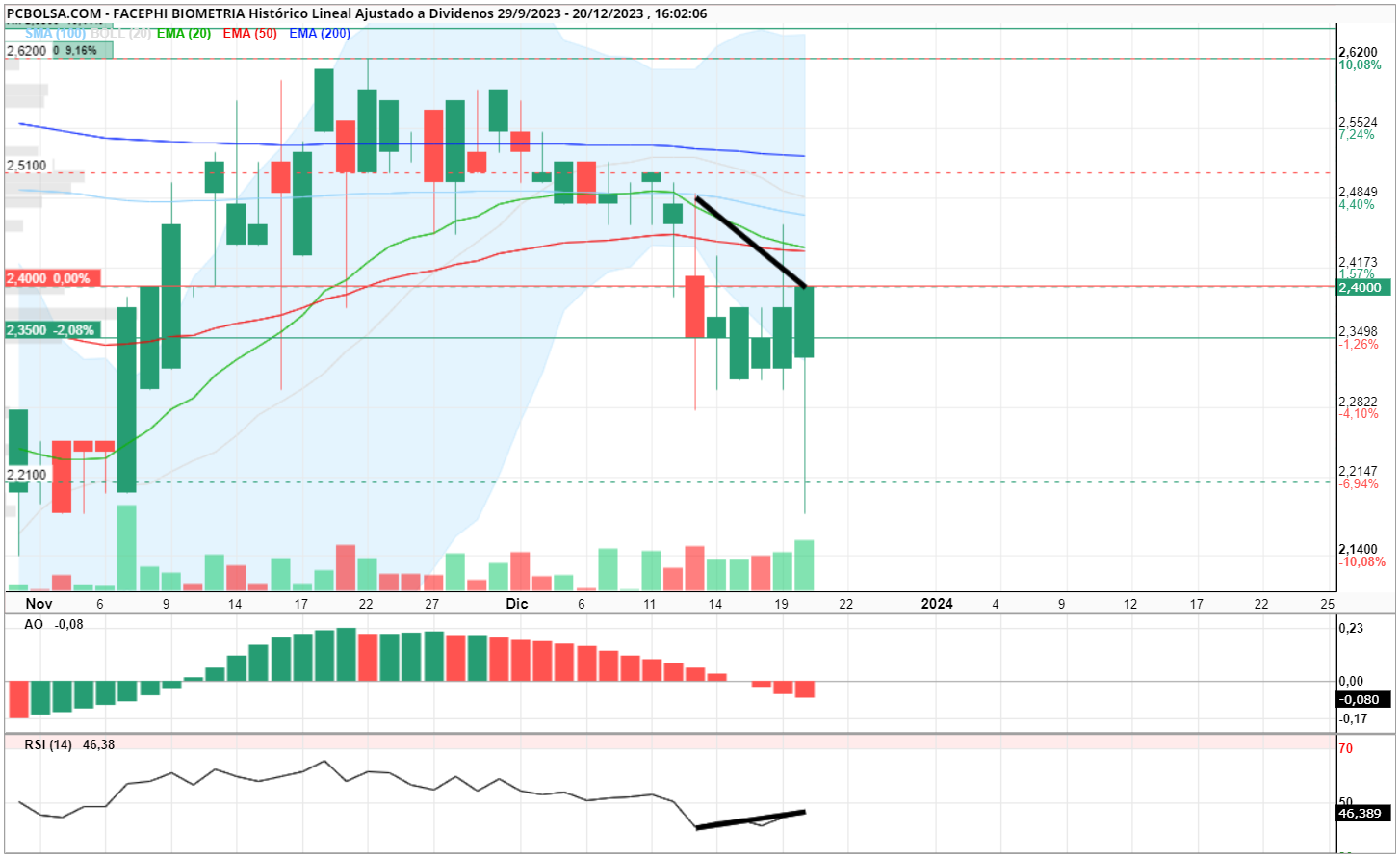Click the -6,94% percent axis label
The image size is (1400, 858).
tap(1359, 484)
